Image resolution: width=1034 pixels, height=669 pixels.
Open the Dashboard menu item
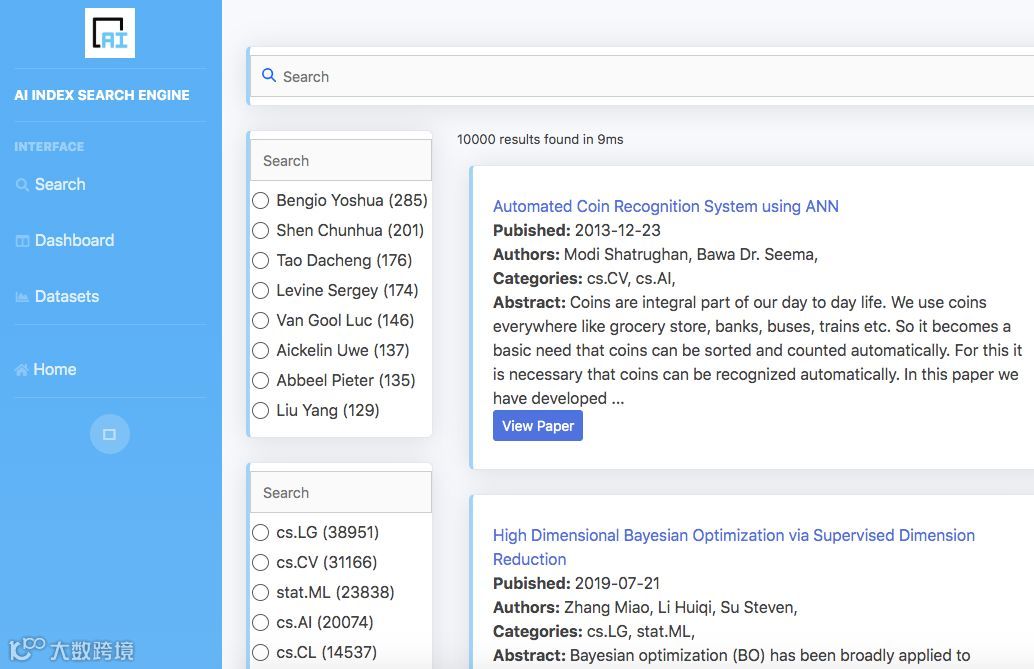pyautogui.click(x=74, y=240)
